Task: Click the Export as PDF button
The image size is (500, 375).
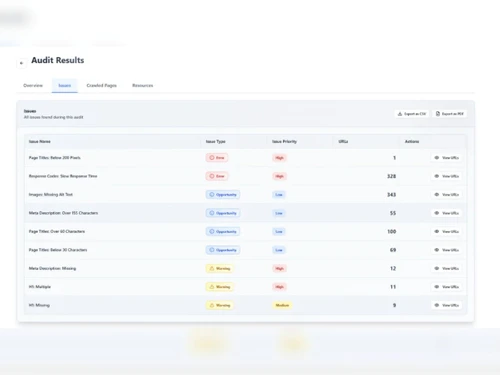Action: [450, 114]
